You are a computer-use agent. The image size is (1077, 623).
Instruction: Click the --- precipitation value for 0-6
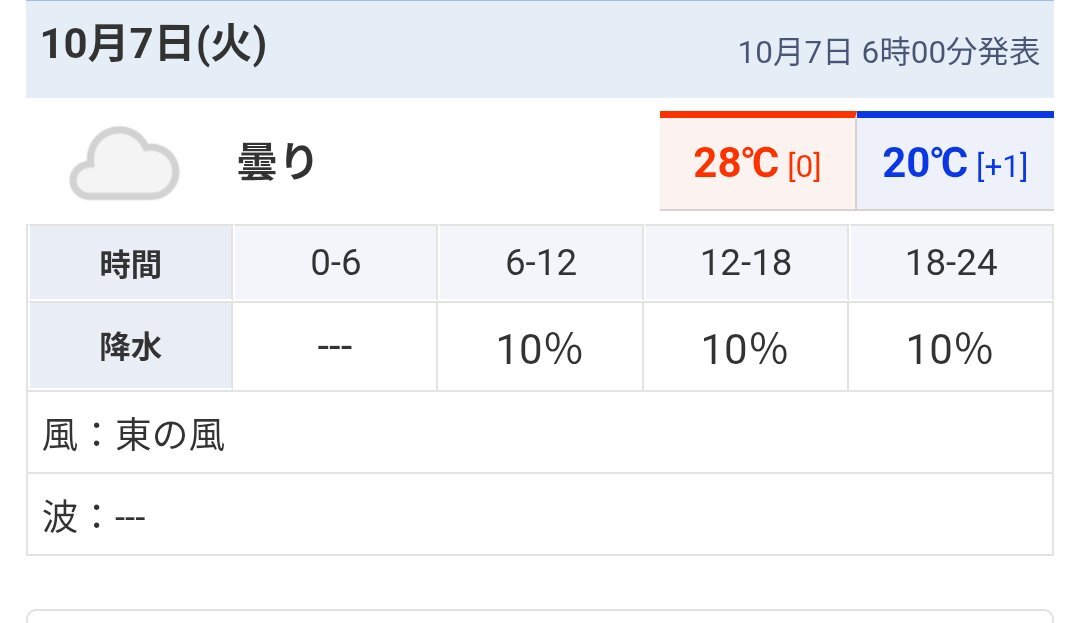point(335,349)
